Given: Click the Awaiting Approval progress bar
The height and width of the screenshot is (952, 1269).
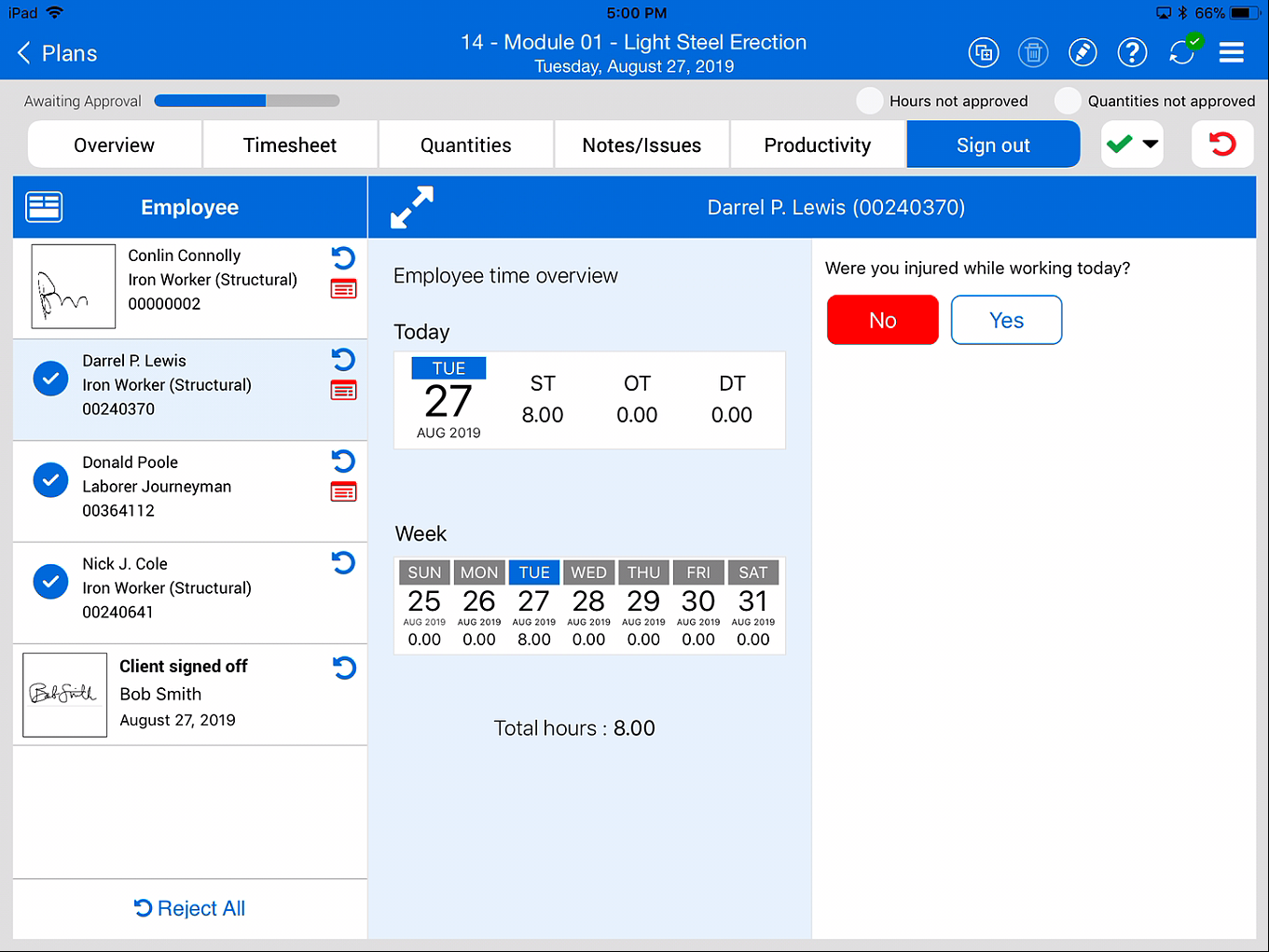Looking at the screenshot, I should point(247,101).
